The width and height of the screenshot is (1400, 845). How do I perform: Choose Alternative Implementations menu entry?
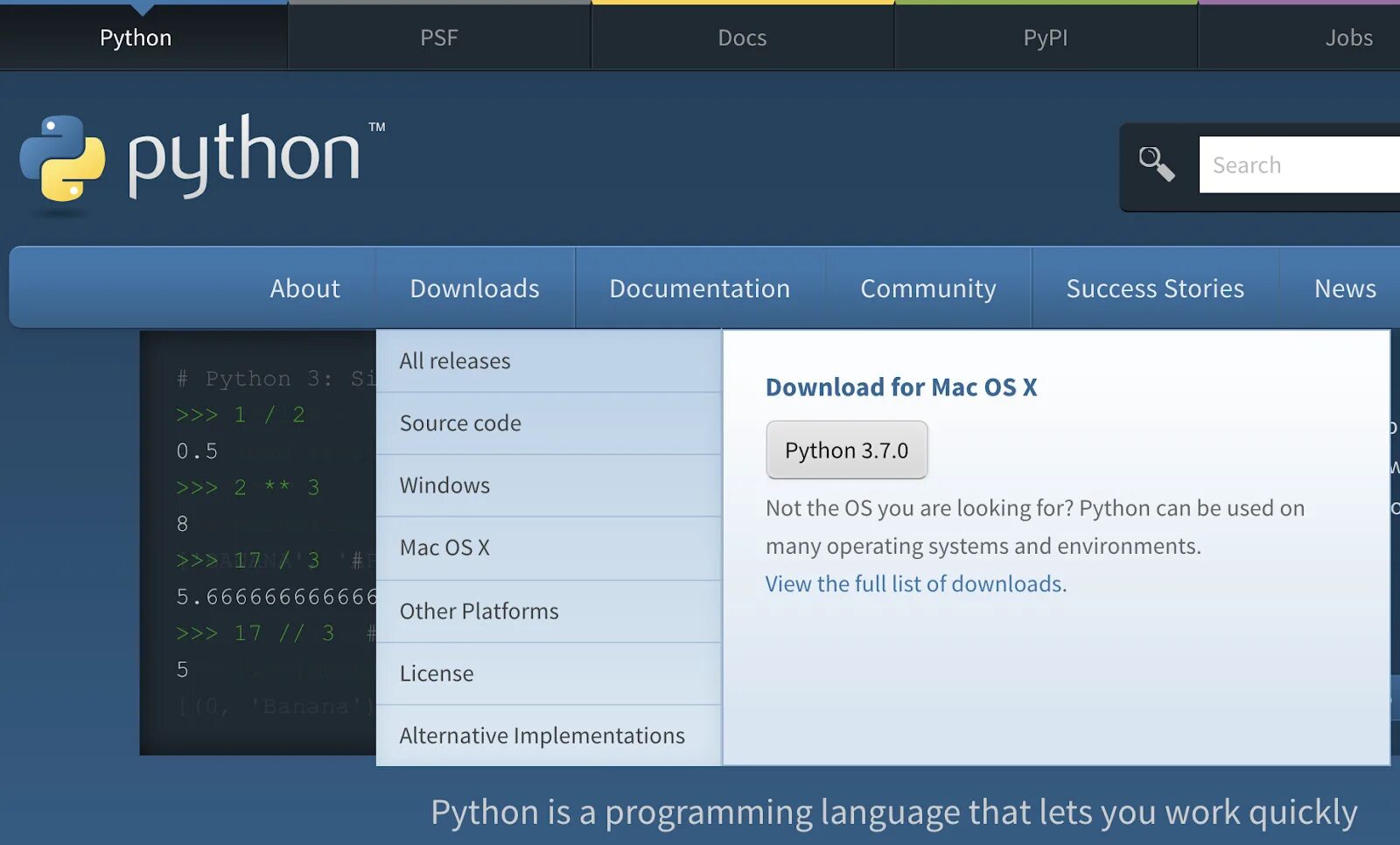click(549, 736)
